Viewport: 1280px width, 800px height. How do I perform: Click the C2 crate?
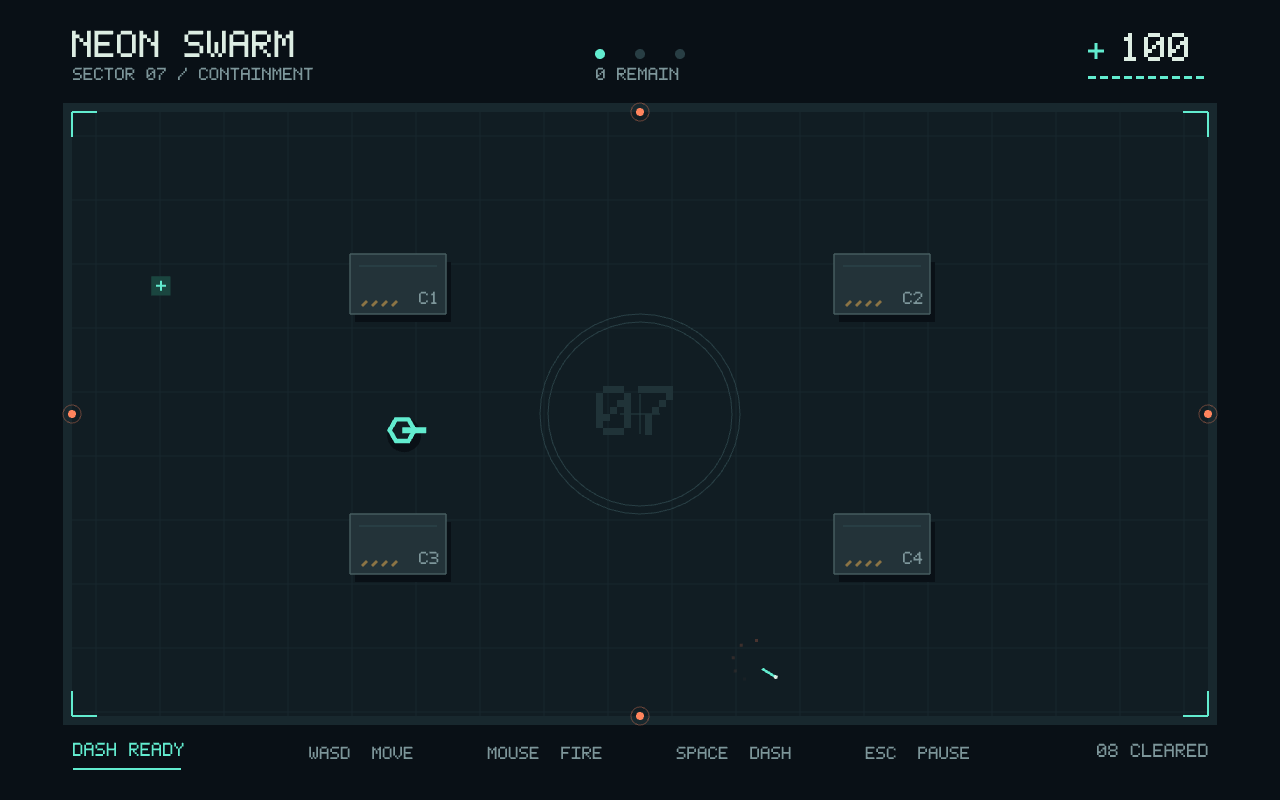[882, 284]
